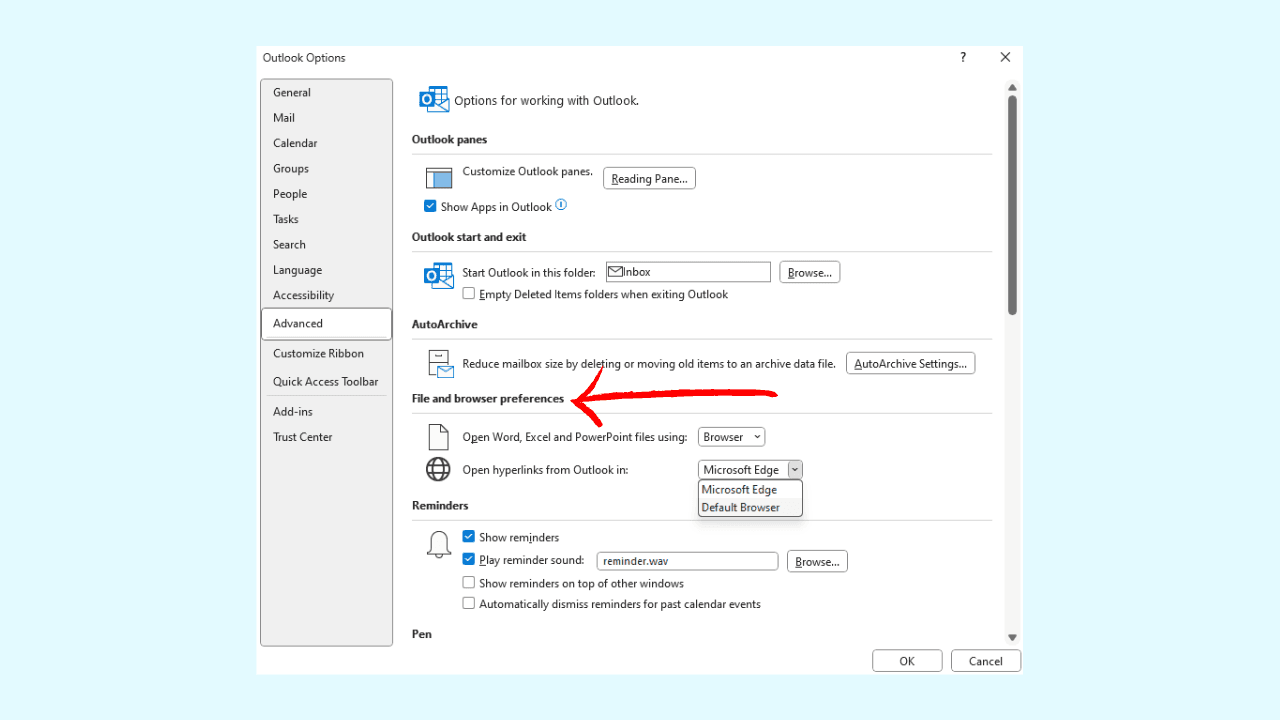Image resolution: width=1280 pixels, height=720 pixels.
Task: Open the Browser dropdown for Office files
Action: tap(731, 437)
